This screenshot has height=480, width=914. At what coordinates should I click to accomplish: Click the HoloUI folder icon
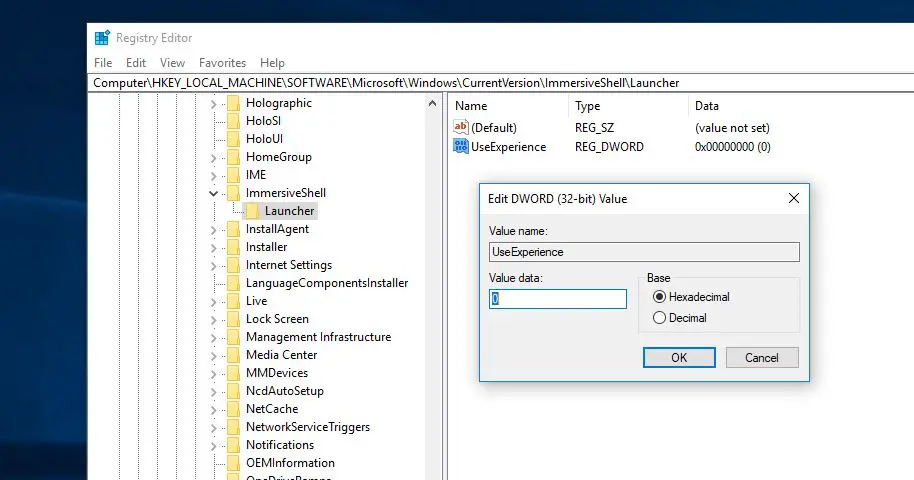(233, 139)
